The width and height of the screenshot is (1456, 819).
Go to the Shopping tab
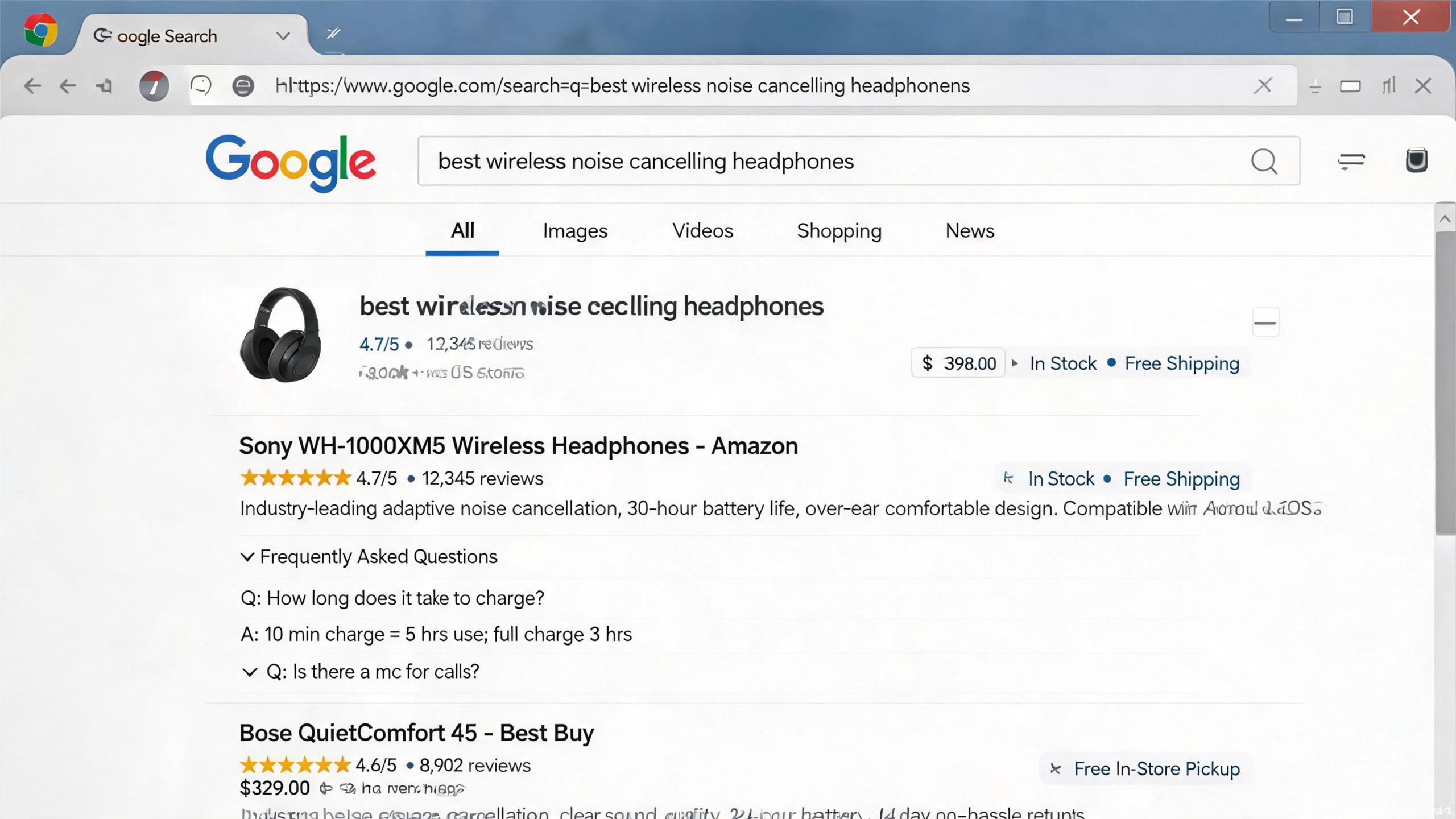839,231
